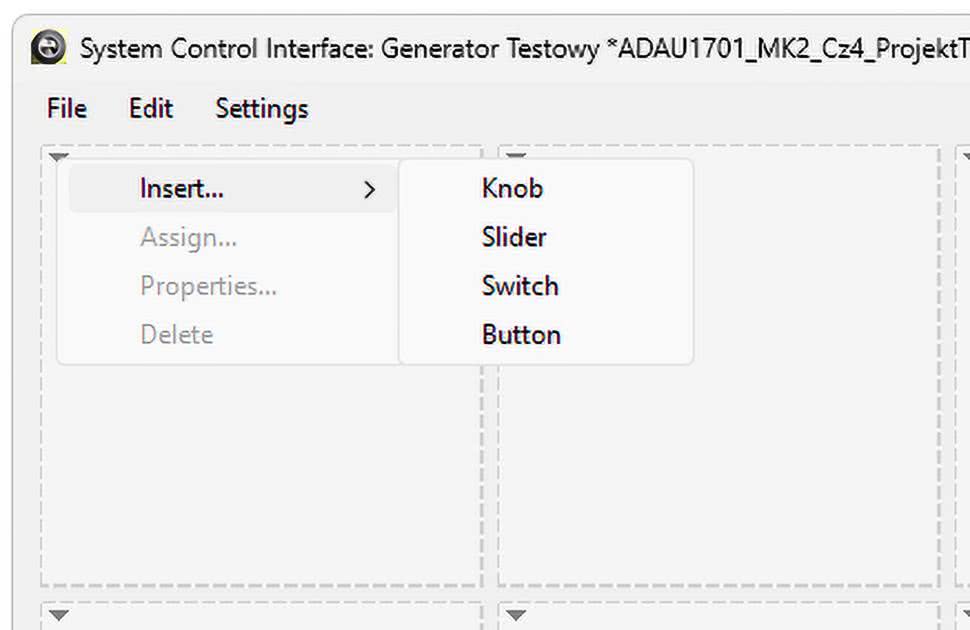Select the greyed Assign... menu entry
This screenshot has width=970, height=630.
pos(188,237)
